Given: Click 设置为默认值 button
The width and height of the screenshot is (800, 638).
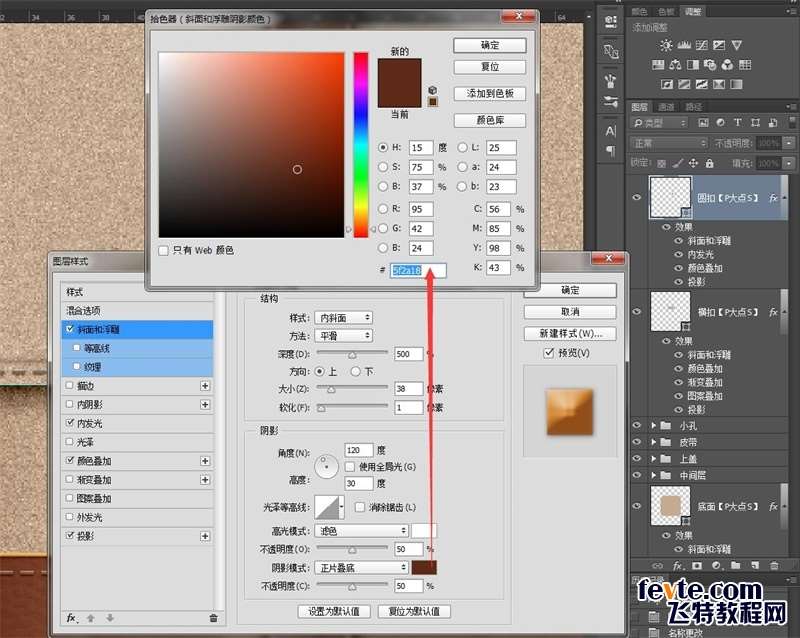Looking at the screenshot, I should 334,611.
